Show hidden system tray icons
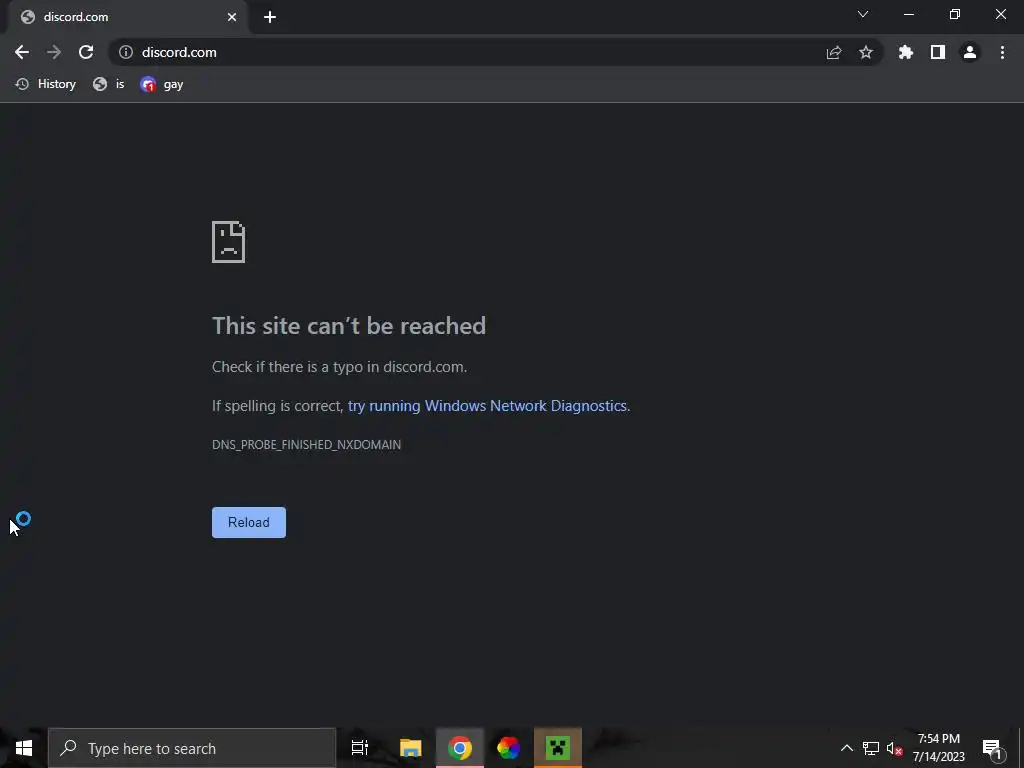This screenshot has height=768, width=1024. tap(846, 748)
